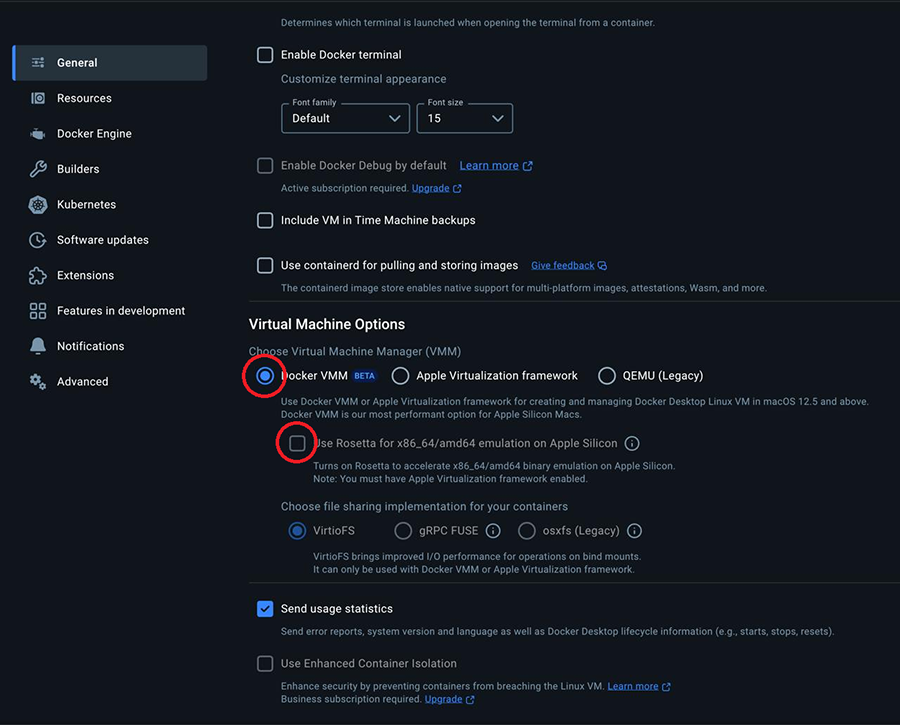Click Learn more next to Docker Debug
Screen dimensions: 900x725
(x=489, y=166)
